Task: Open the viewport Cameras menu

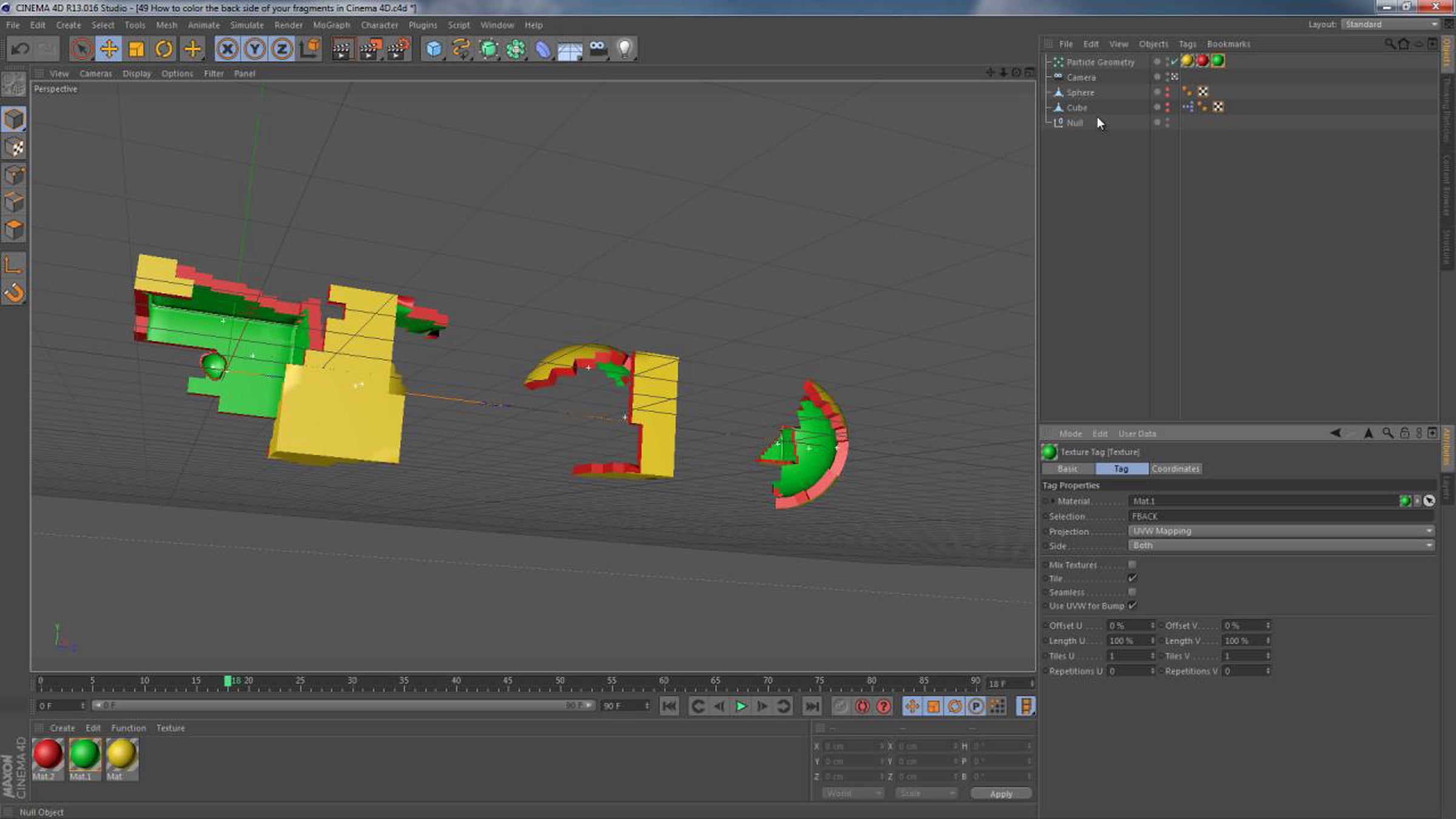Action: [x=95, y=73]
